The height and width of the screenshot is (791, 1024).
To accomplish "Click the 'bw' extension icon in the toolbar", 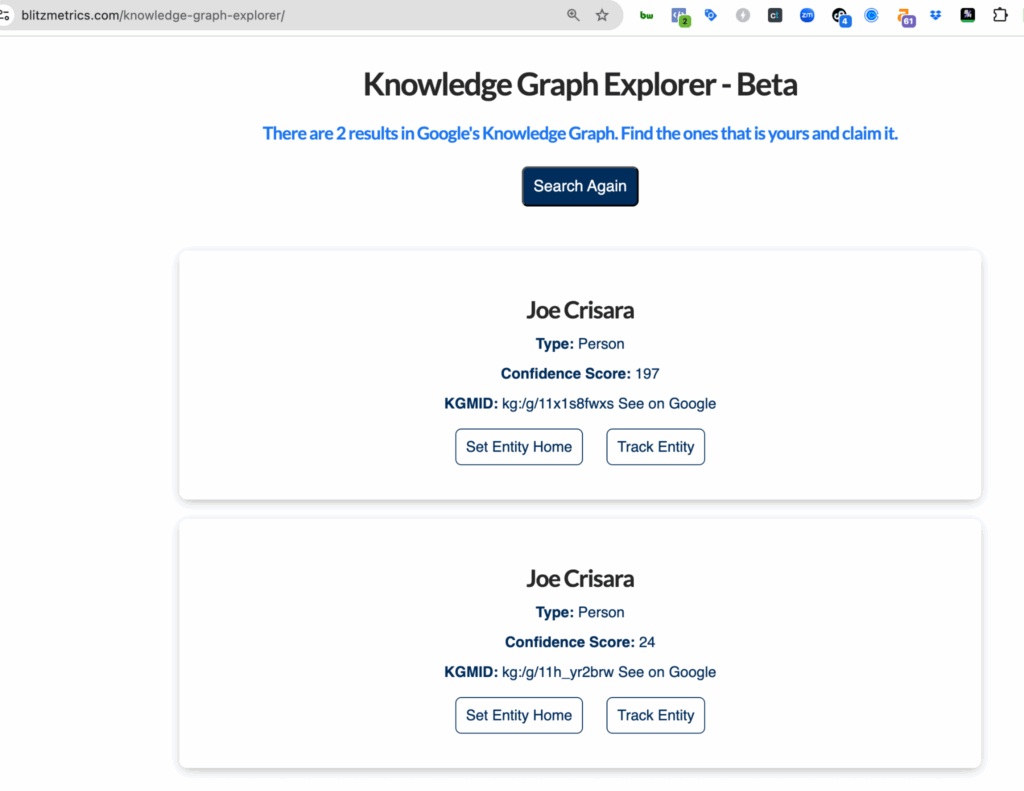I will tap(646, 15).
